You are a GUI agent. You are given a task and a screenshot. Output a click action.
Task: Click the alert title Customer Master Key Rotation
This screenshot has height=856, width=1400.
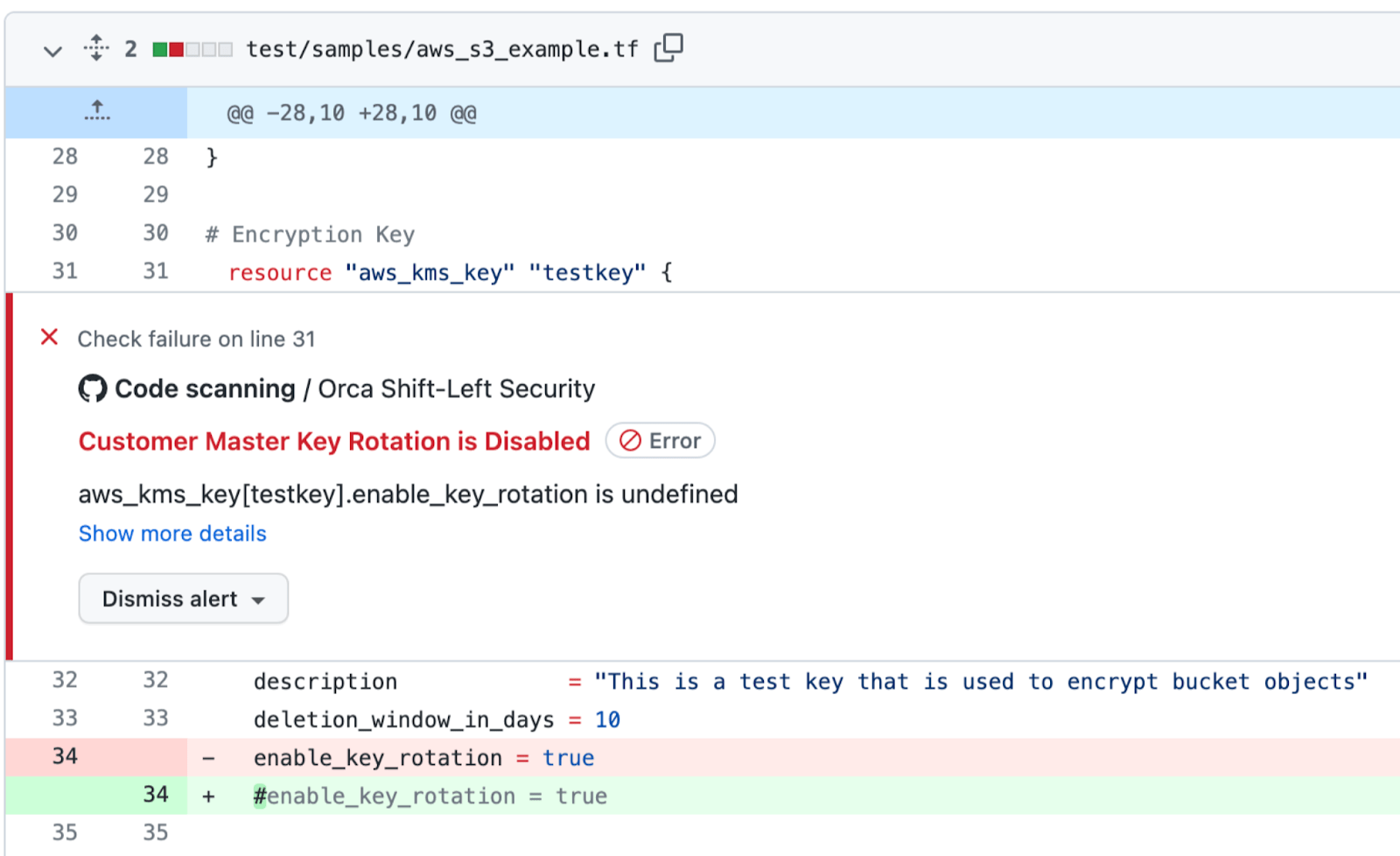pyautogui.click(x=333, y=441)
